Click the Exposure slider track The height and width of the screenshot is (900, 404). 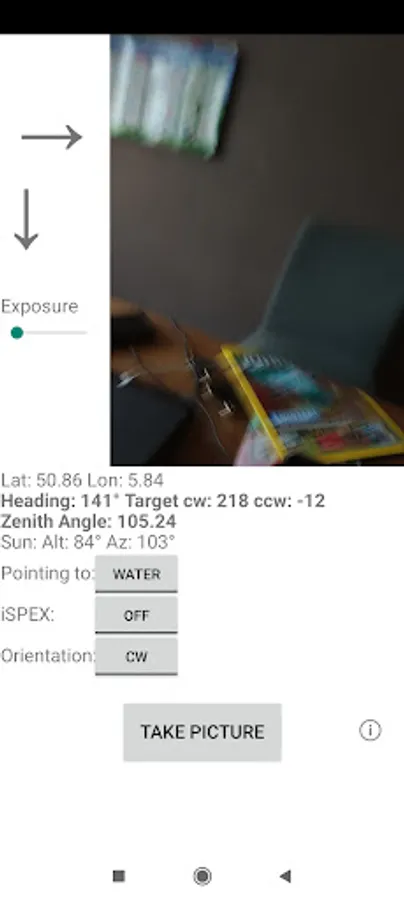[x=49, y=333]
